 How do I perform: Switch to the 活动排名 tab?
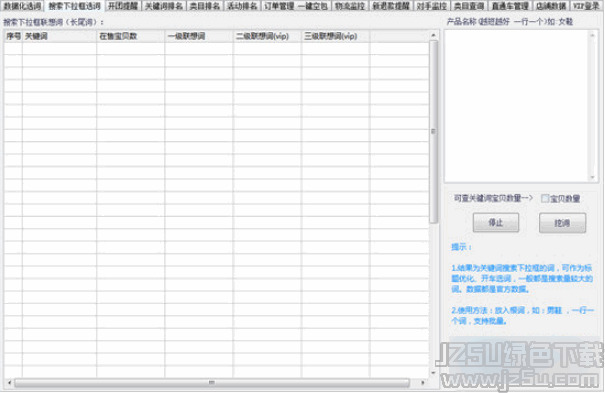coord(242,6)
